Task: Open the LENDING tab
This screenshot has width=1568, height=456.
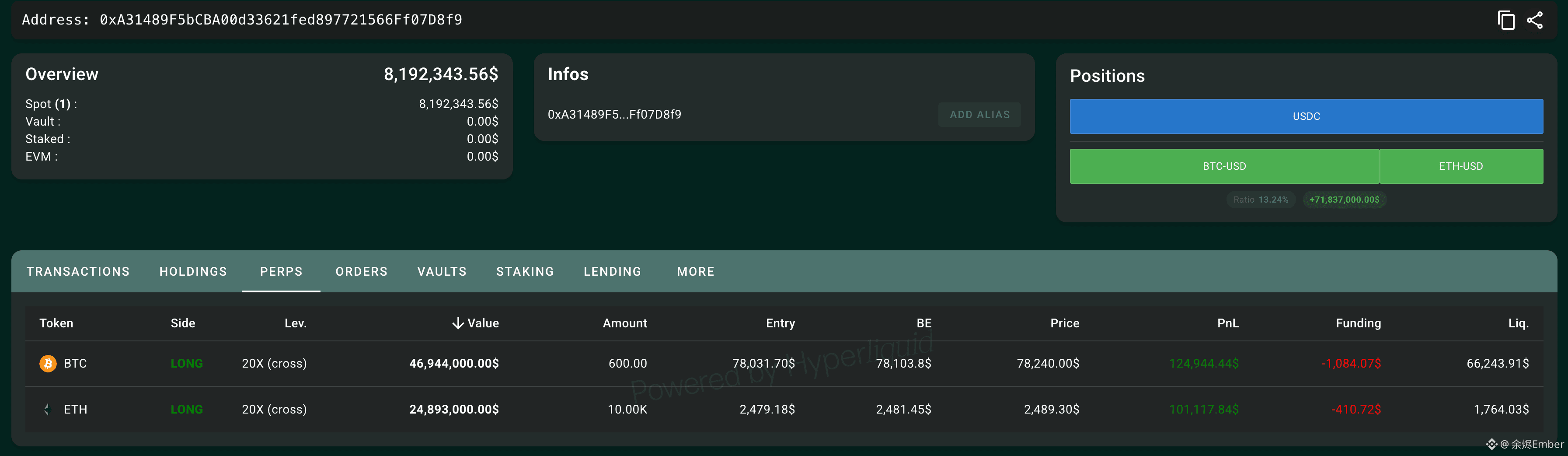Action: coord(612,271)
